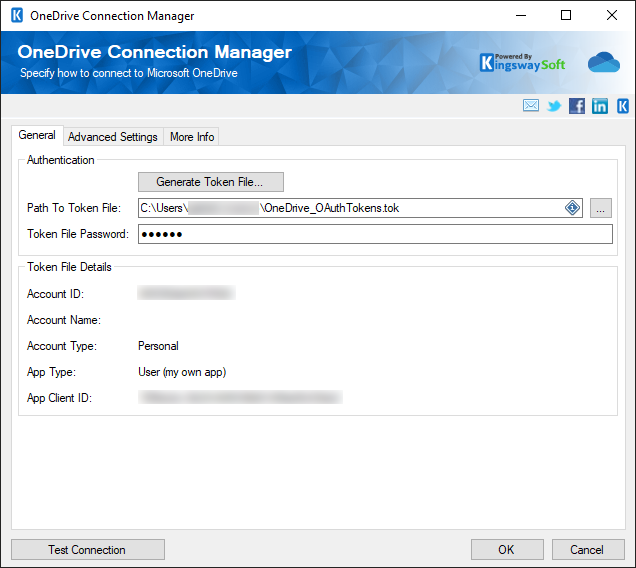Image resolution: width=636 pixels, height=568 pixels.
Task: Switch to the General tab
Action: pos(37,135)
